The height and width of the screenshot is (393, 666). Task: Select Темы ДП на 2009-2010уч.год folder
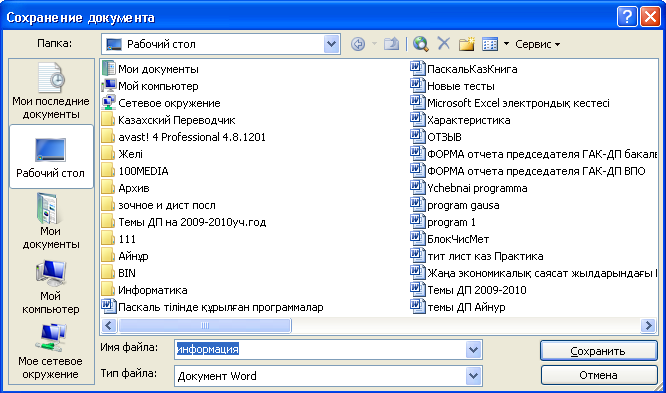(184, 222)
